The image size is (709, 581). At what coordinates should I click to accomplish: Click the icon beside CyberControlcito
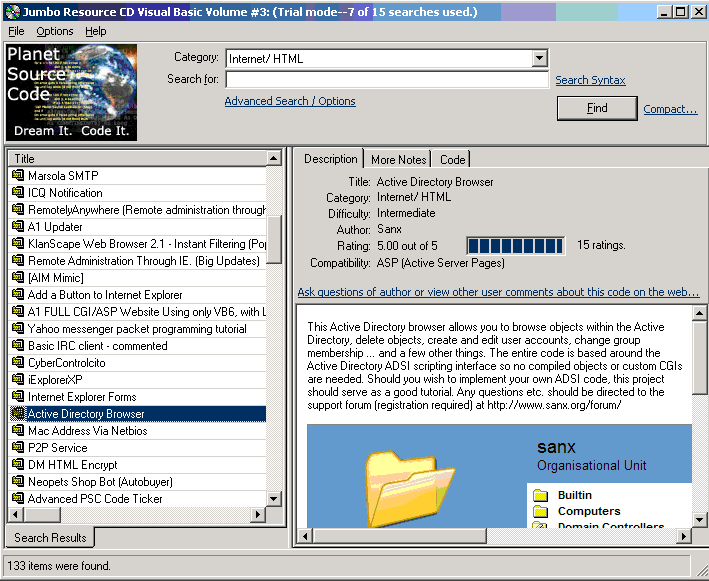18,362
